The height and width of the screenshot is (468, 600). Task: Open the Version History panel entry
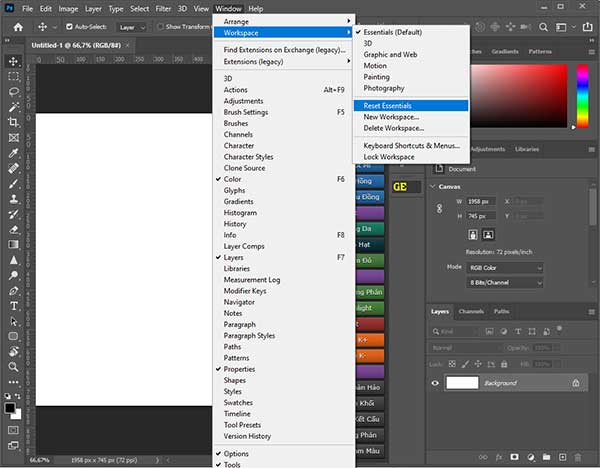coord(284,436)
